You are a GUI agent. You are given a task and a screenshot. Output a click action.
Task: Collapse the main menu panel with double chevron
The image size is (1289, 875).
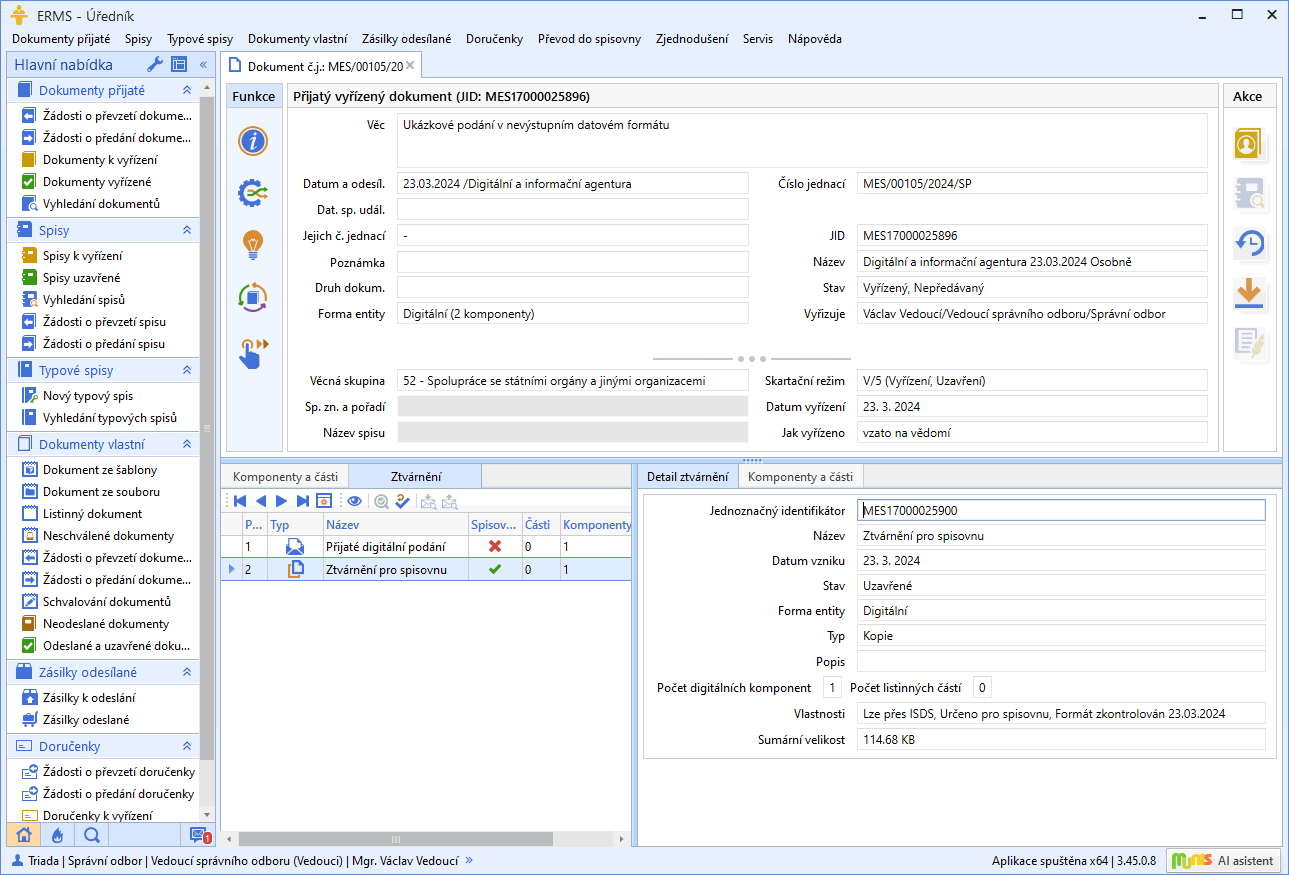click(x=203, y=65)
